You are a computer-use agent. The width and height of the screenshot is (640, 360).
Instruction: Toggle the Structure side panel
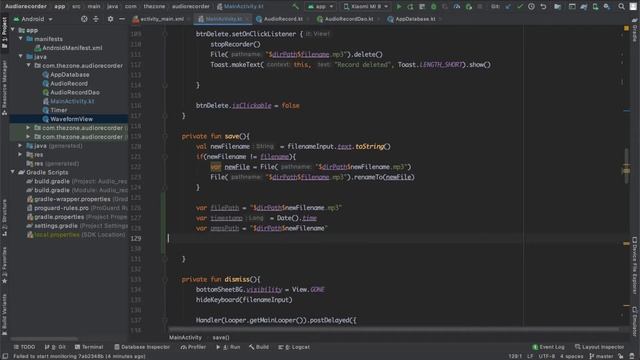4,218
